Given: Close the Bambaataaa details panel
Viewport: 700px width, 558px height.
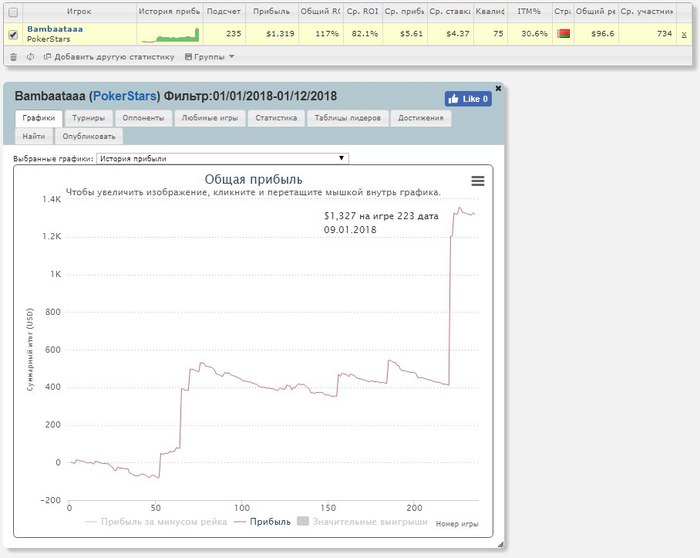Looking at the screenshot, I should click(498, 88).
